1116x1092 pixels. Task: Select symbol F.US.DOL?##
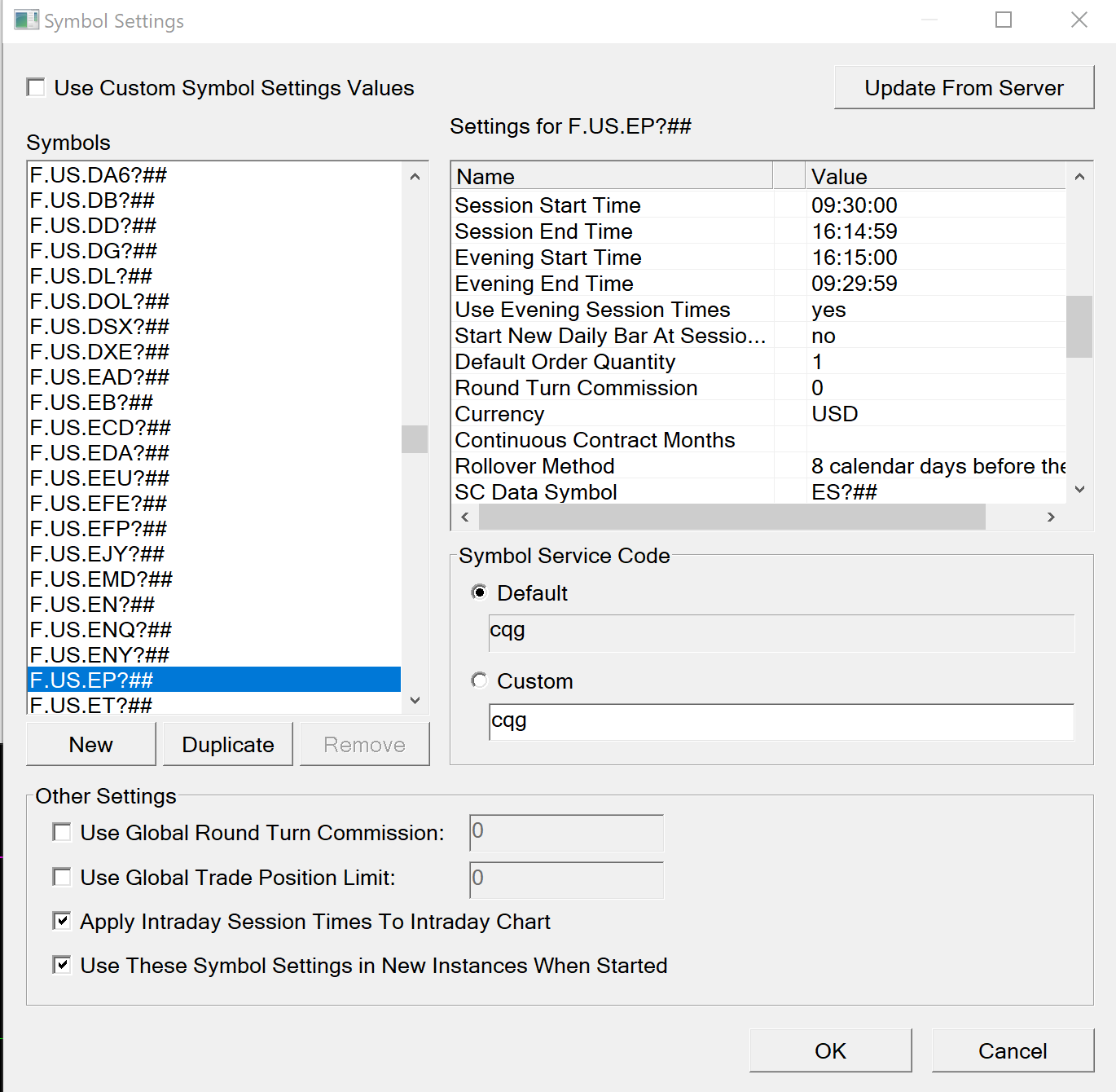click(x=214, y=302)
